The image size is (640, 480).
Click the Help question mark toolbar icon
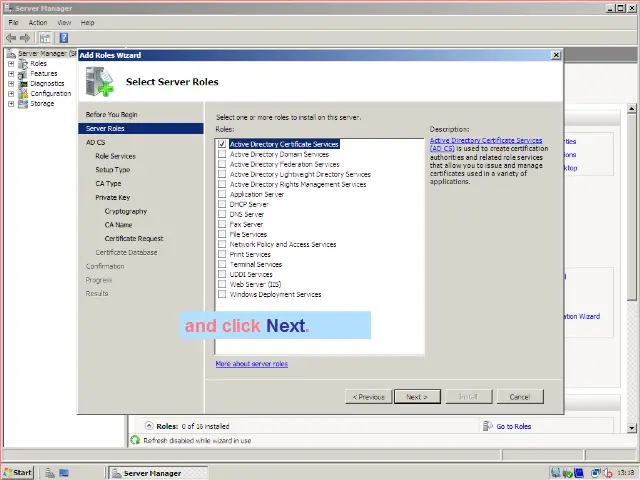tap(64, 38)
